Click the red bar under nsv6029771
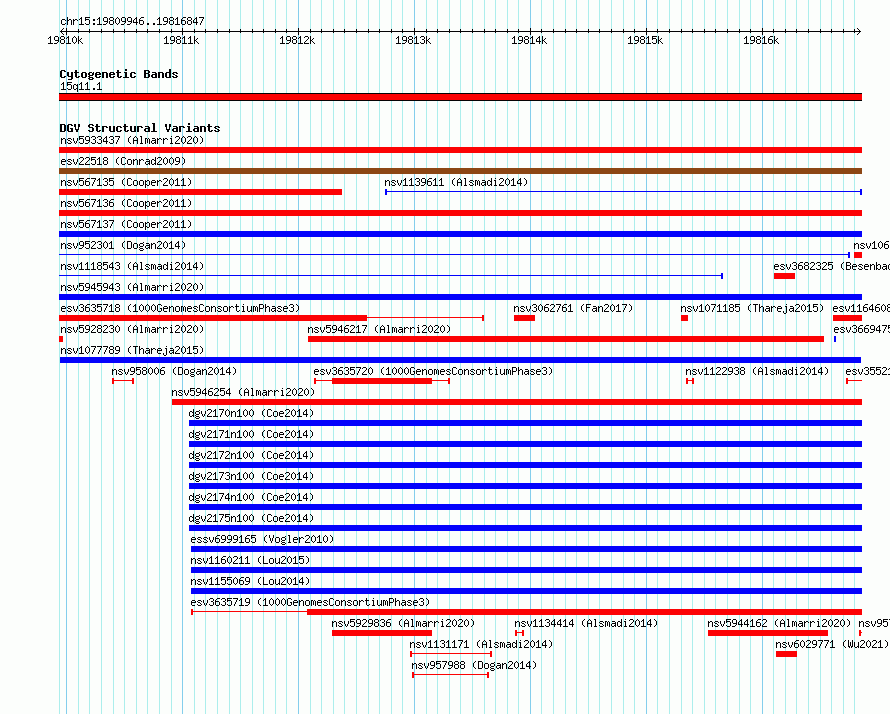 pos(786,654)
